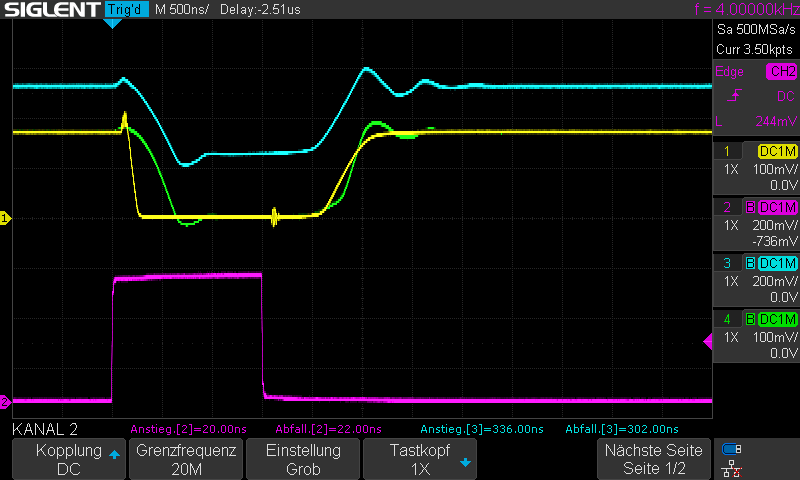
Task: Click the yellow DC1M badge of channel 1
Action: tap(778, 151)
